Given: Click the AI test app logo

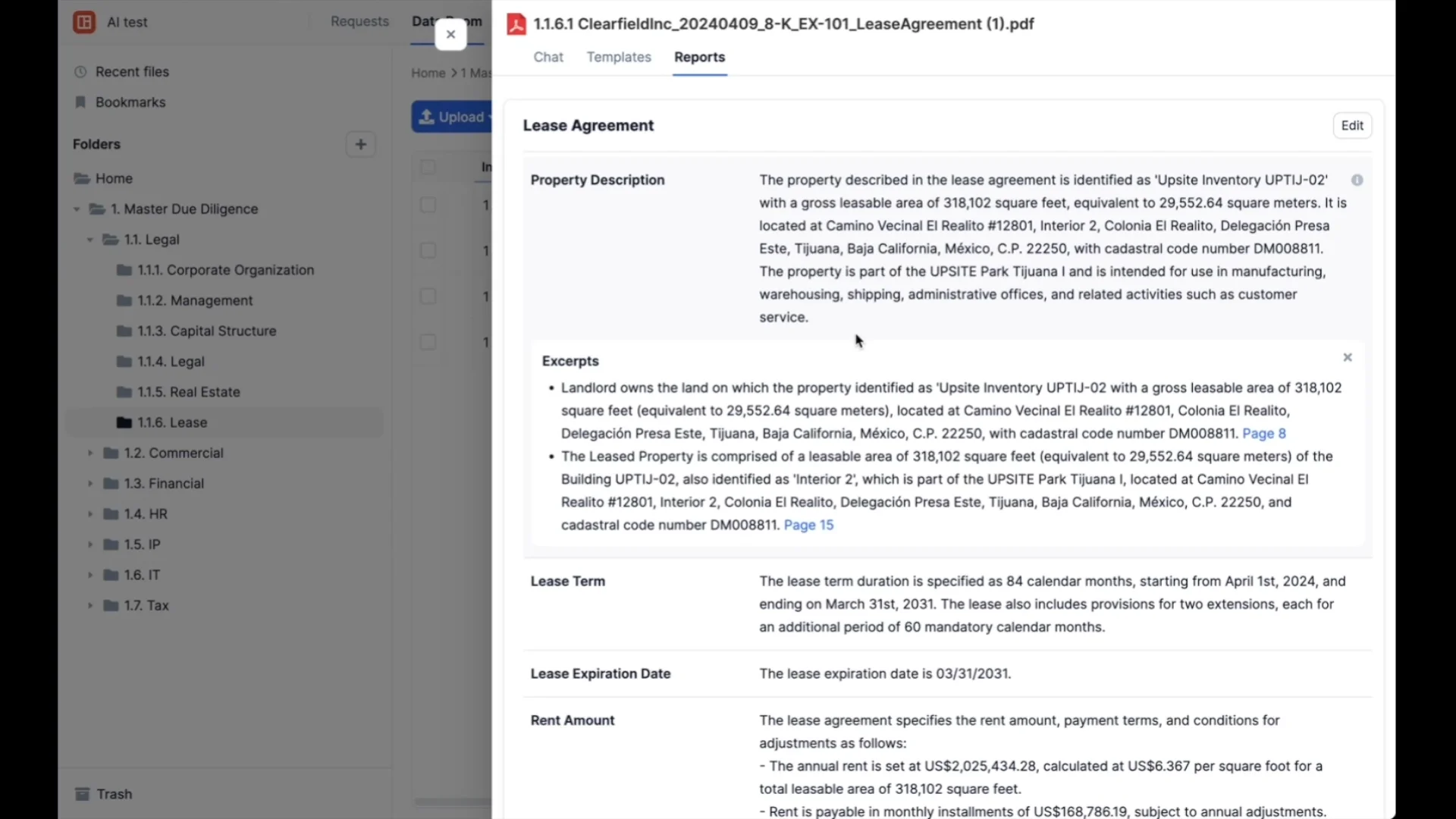Looking at the screenshot, I should pyautogui.click(x=84, y=22).
